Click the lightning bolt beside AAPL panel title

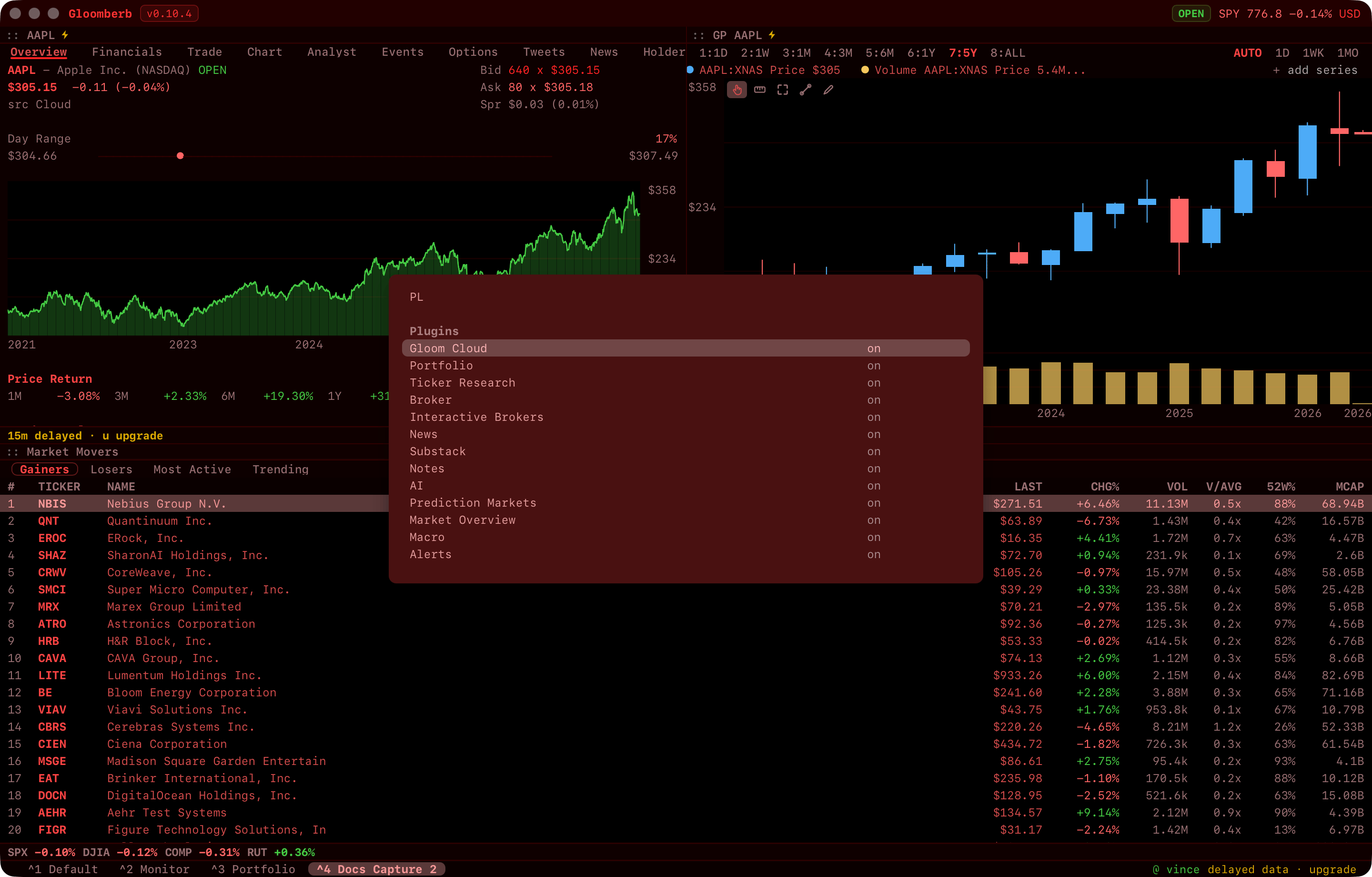65,35
